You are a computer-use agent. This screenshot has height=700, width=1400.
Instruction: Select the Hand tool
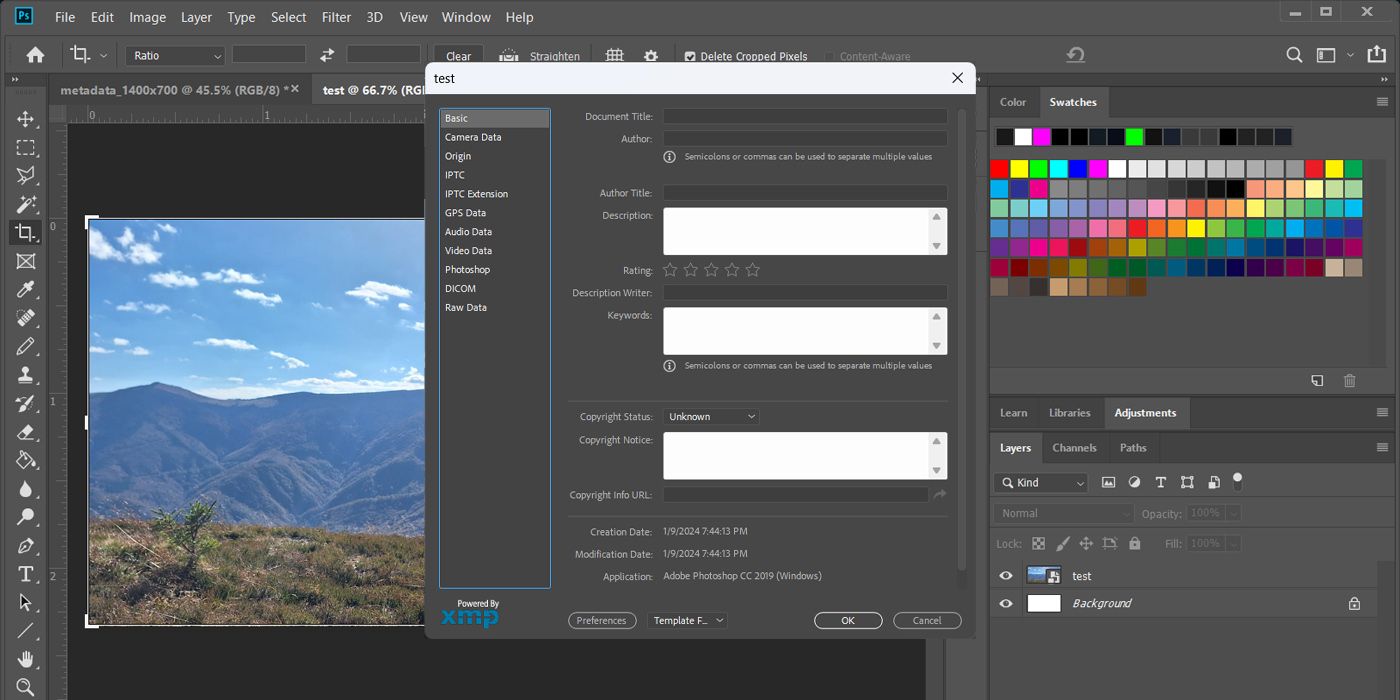click(26, 659)
